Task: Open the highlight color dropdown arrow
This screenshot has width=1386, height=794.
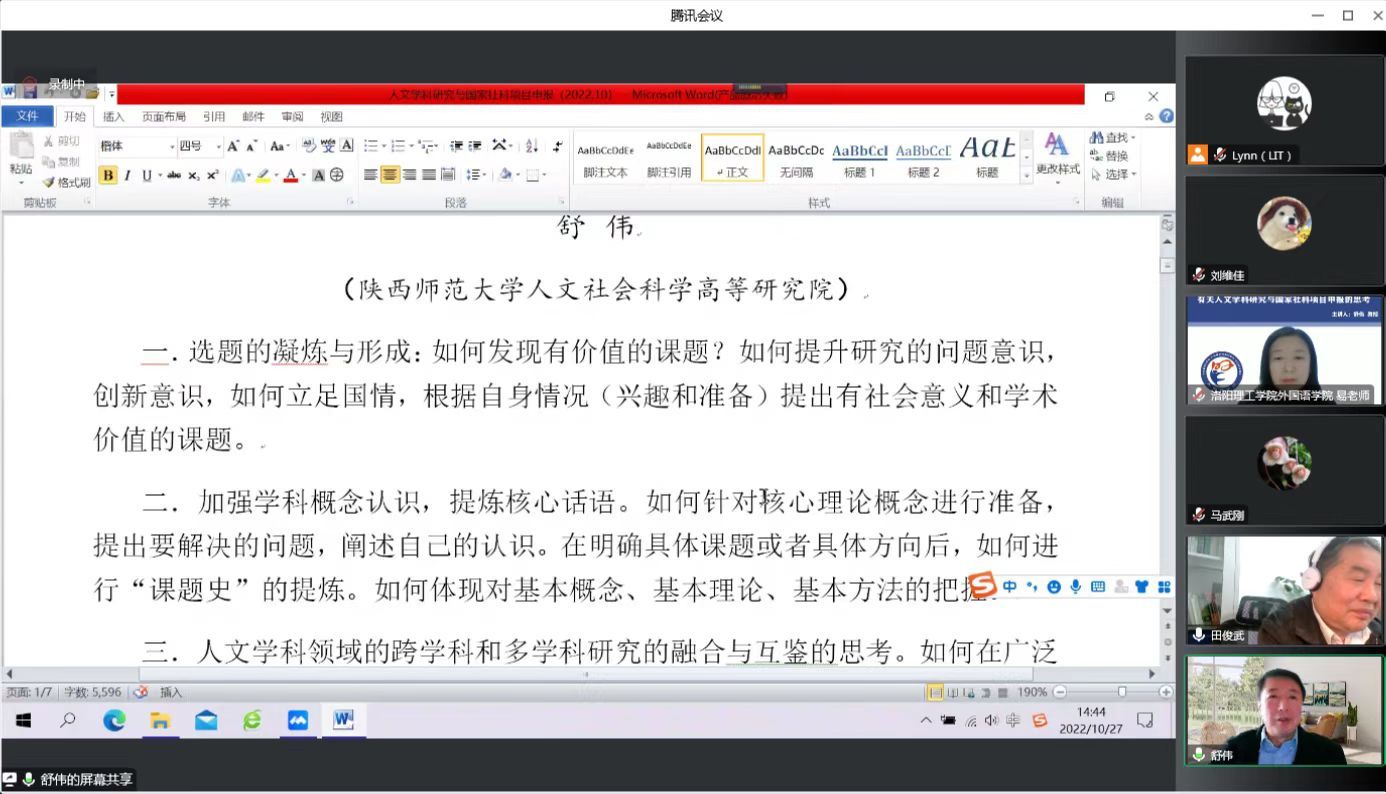Action: 276,175
